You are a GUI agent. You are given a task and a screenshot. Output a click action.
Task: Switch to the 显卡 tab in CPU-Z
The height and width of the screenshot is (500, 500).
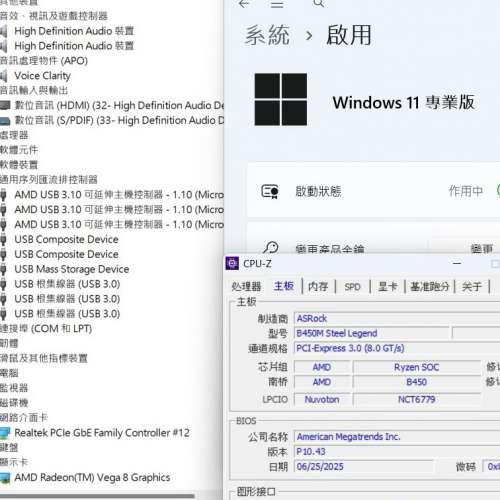tap(388, 286)
